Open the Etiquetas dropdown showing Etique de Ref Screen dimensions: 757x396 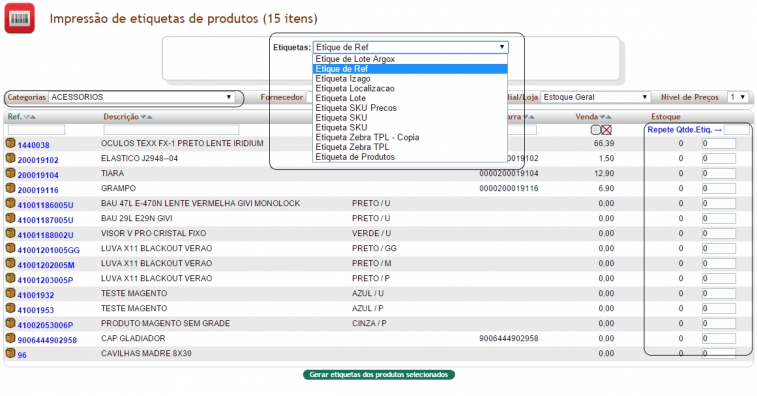coord(410,47)
